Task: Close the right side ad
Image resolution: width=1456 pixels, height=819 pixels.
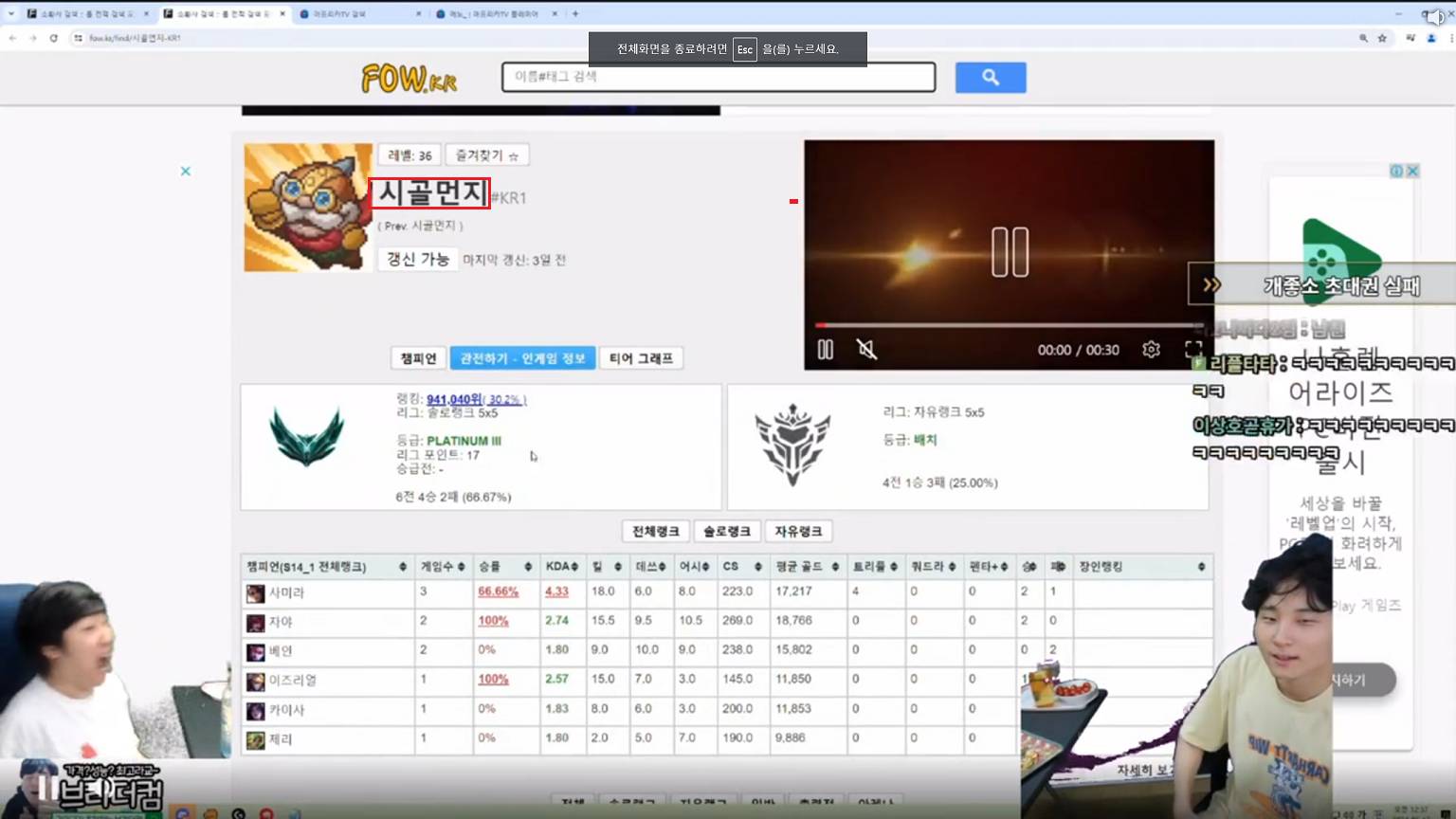Action: click(x=1412, y=171)
